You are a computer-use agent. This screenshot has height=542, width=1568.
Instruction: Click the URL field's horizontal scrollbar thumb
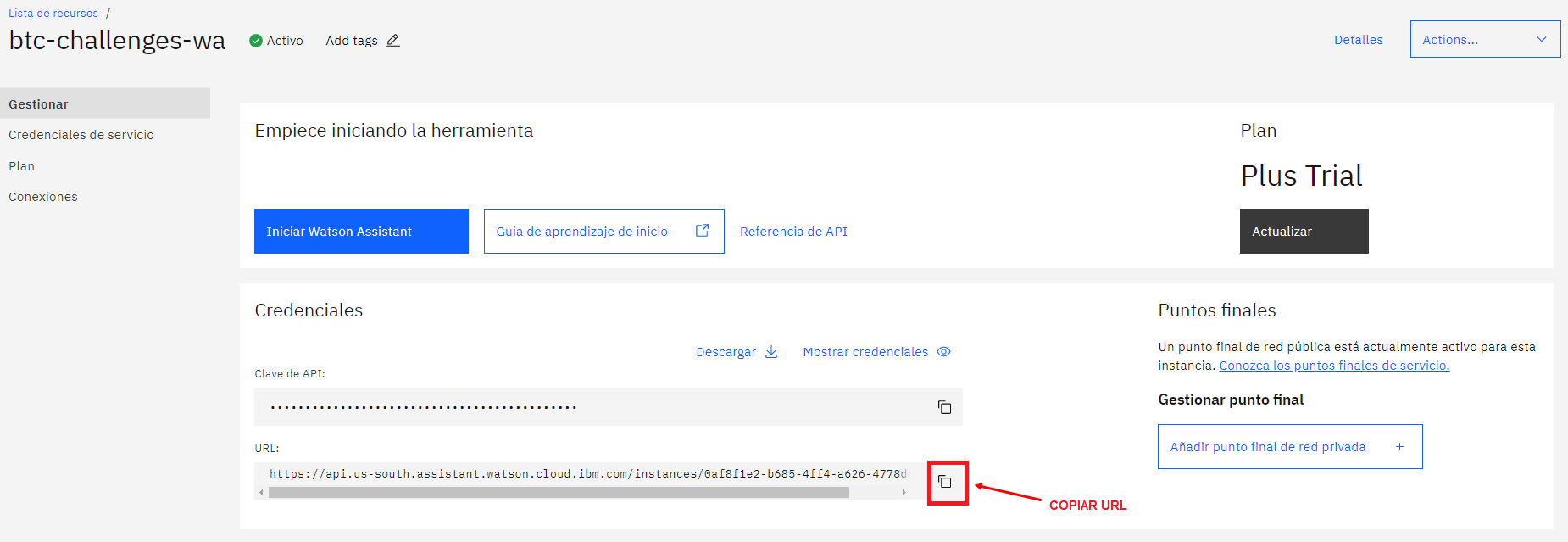[559, 493]
